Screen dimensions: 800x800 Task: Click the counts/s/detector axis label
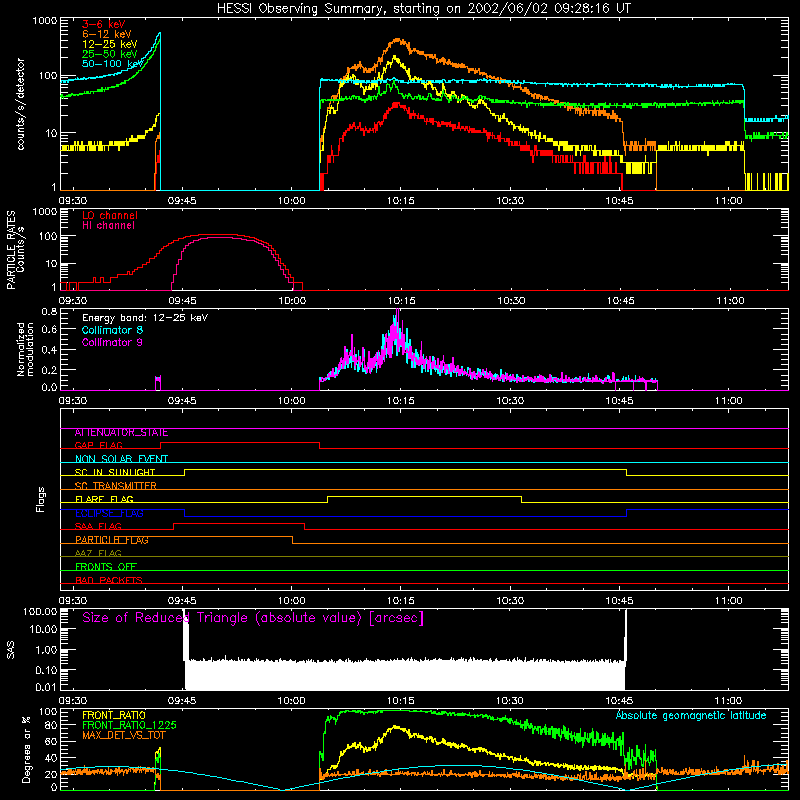tap(21, 104)
